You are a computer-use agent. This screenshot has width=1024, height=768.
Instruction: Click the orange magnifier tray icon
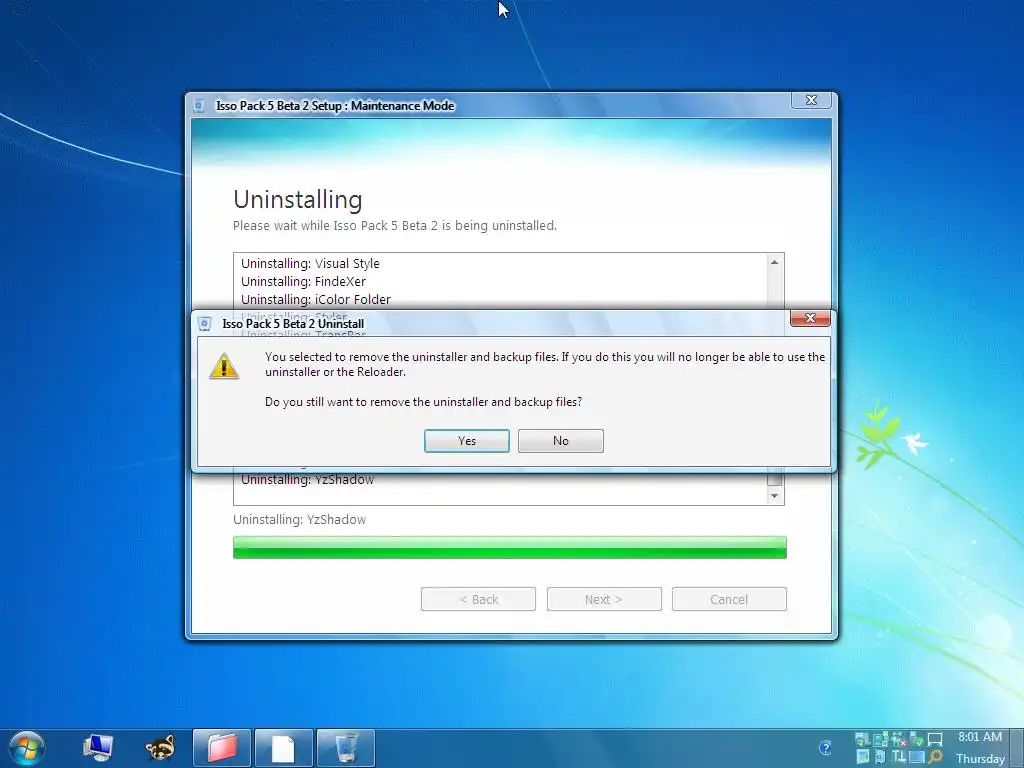pos(935,757)
